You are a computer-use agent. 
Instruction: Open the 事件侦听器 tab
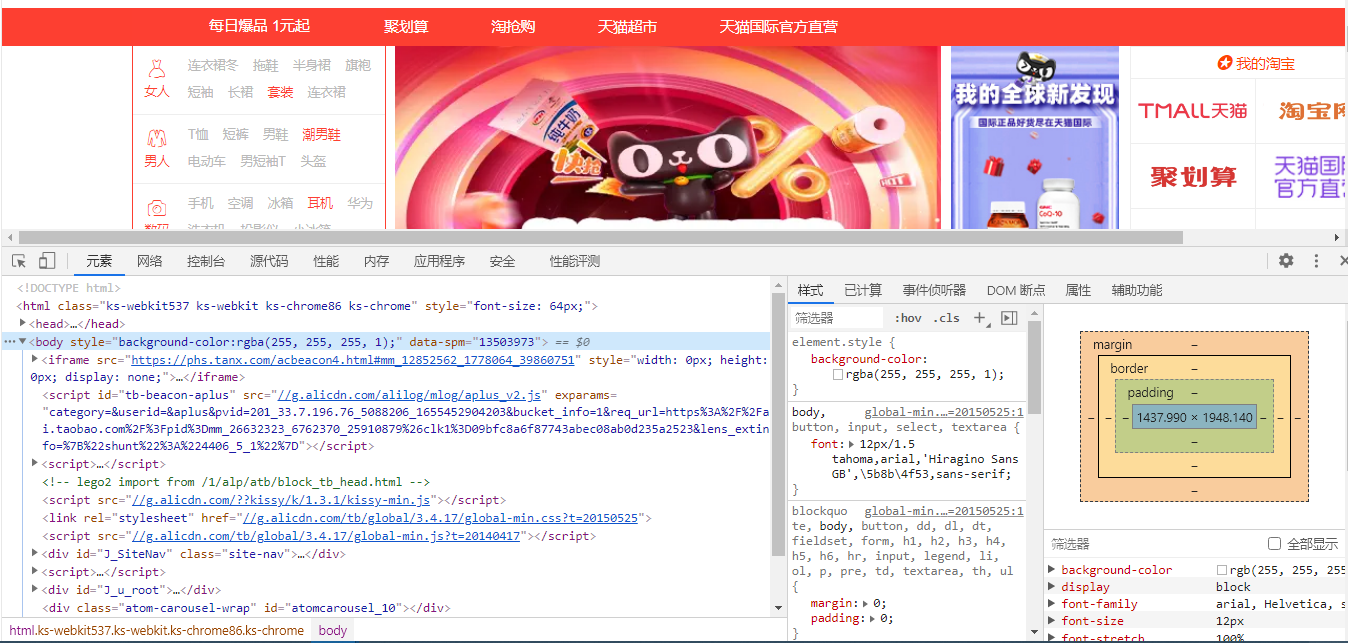[934, 290]
